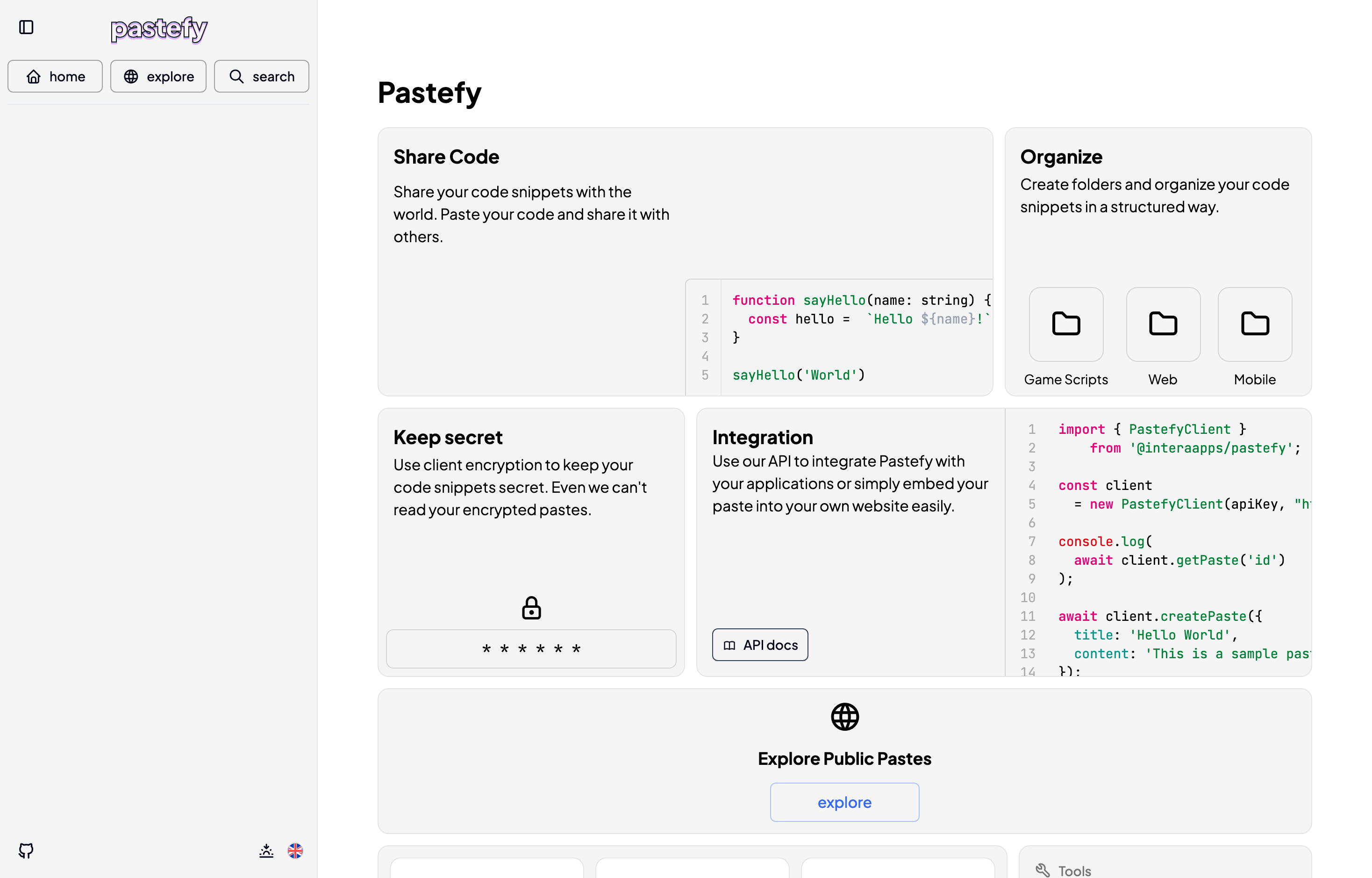Image resolution: width=1372 pixels, height=878 pixels.
Task: Click the await client.createPaste code line
Action: [1160, 616]
